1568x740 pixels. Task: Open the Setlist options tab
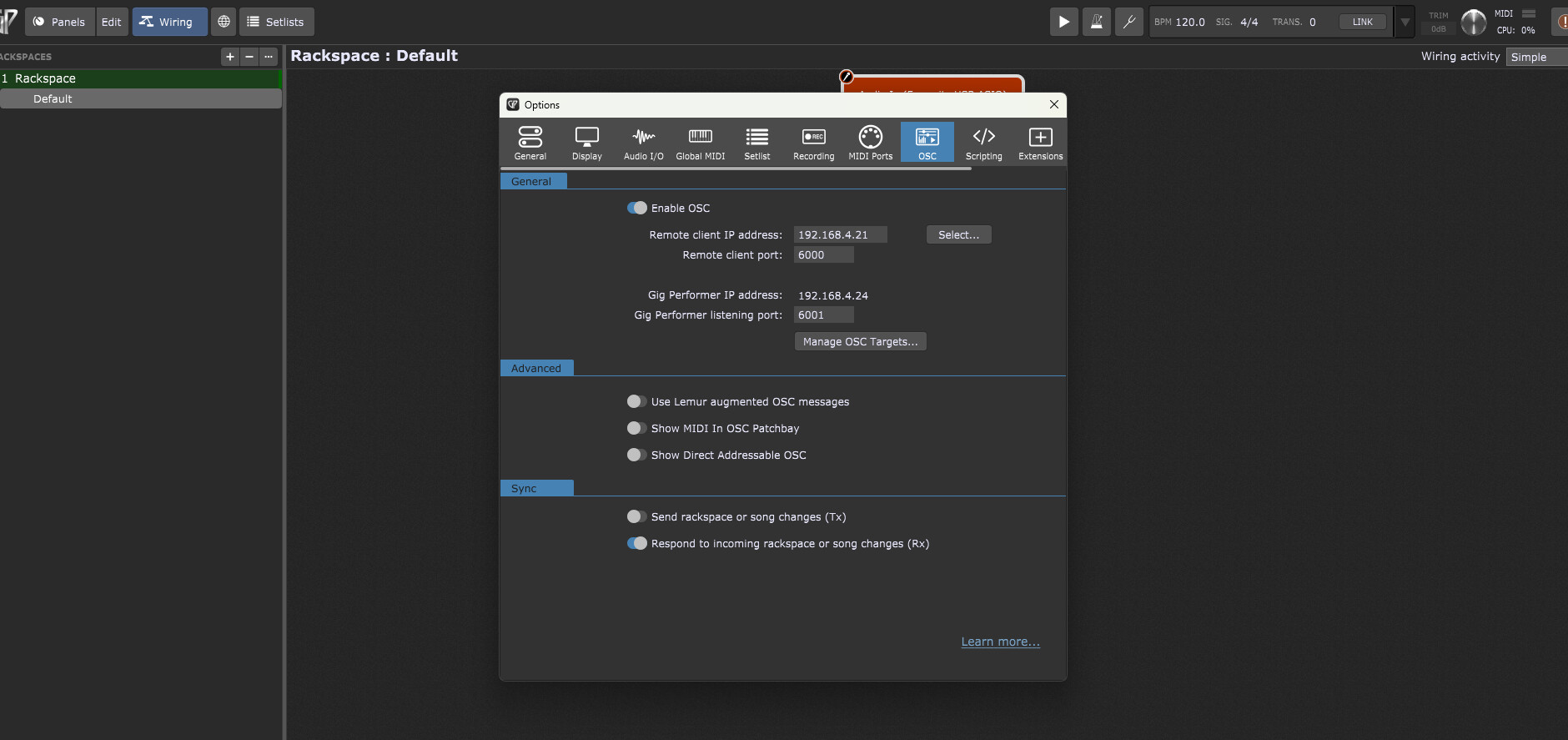(757, 143)
